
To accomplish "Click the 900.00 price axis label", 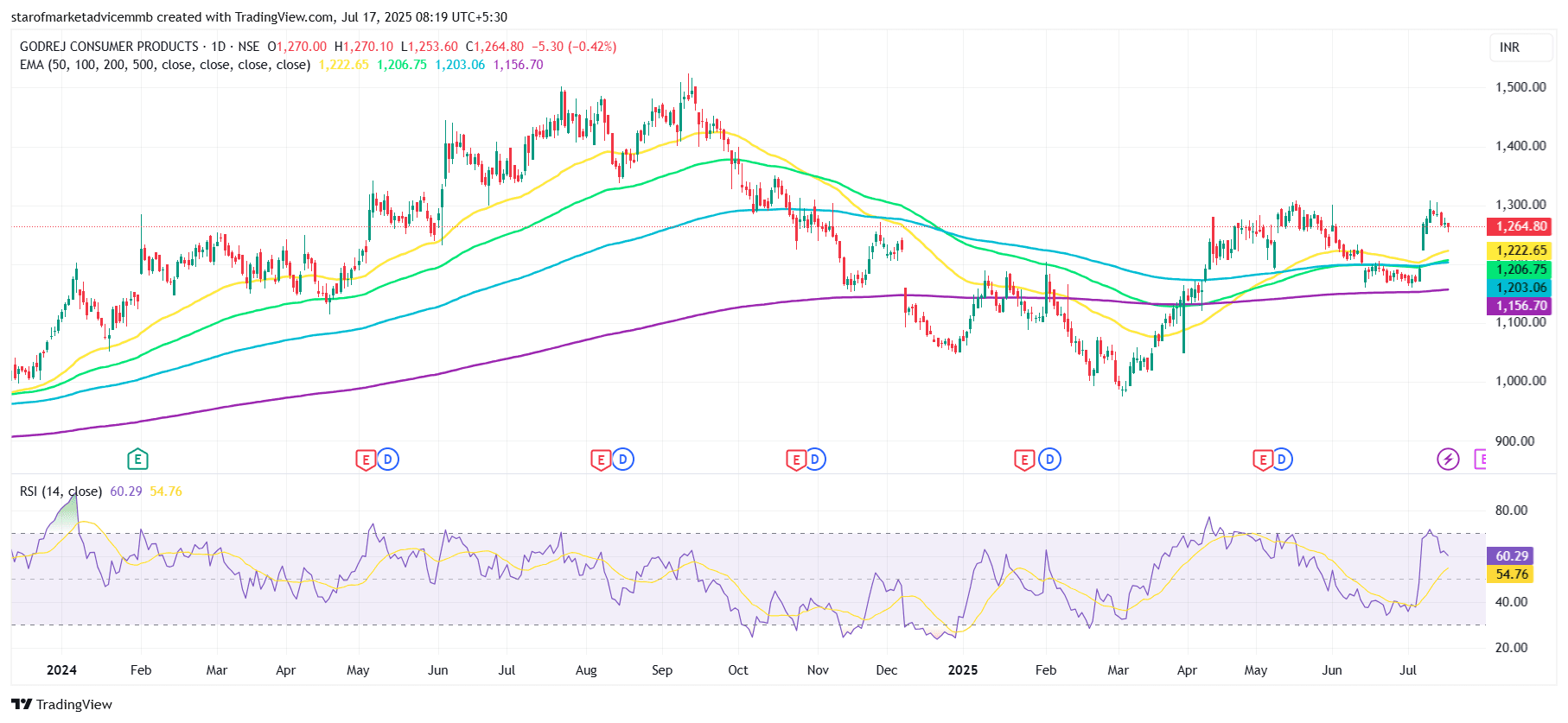I will coord(1515,441).
